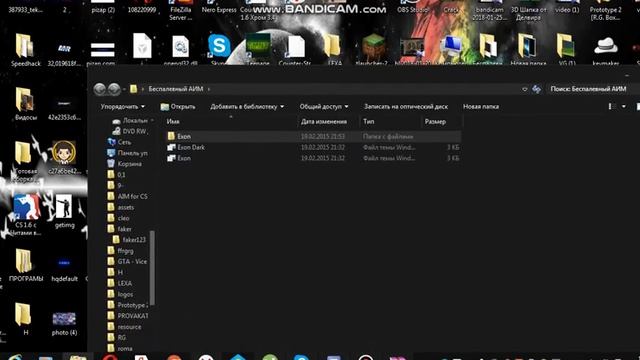Open the ПРОГРАМЫ desktop folder

pyautogui.click(x=25, y=265)
